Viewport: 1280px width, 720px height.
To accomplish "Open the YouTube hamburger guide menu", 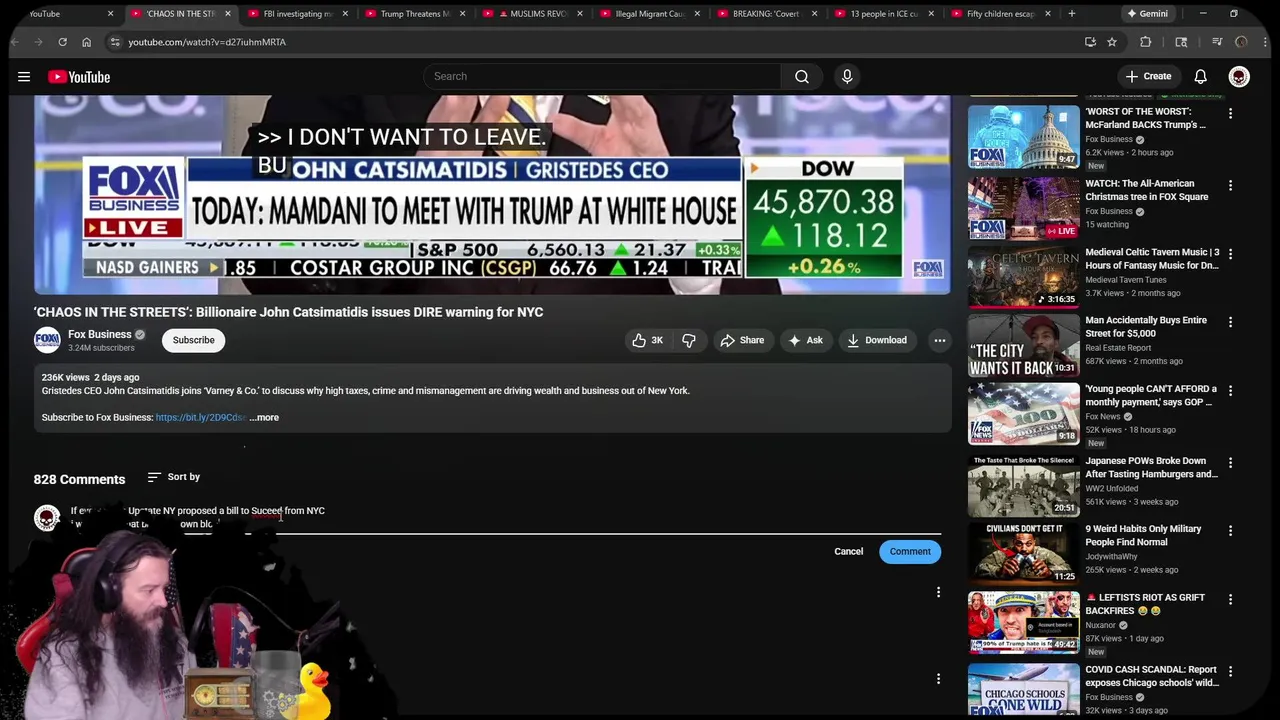I will pos(24,77).
